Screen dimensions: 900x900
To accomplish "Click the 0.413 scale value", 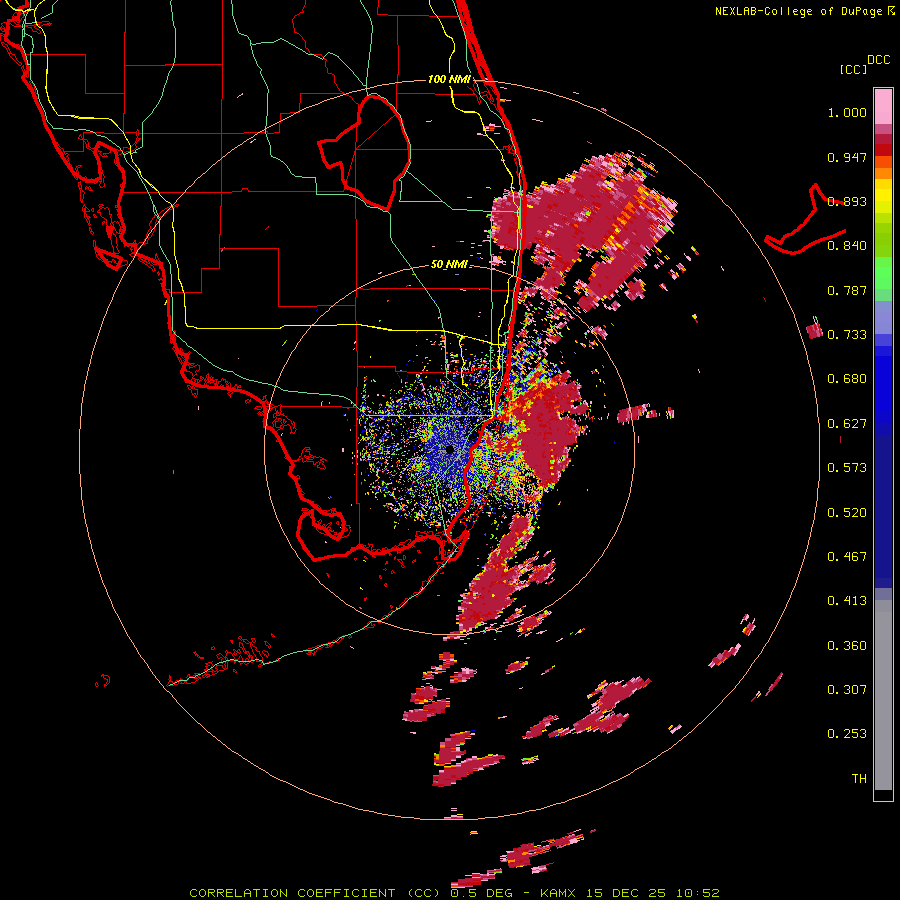I will point(847,601).
